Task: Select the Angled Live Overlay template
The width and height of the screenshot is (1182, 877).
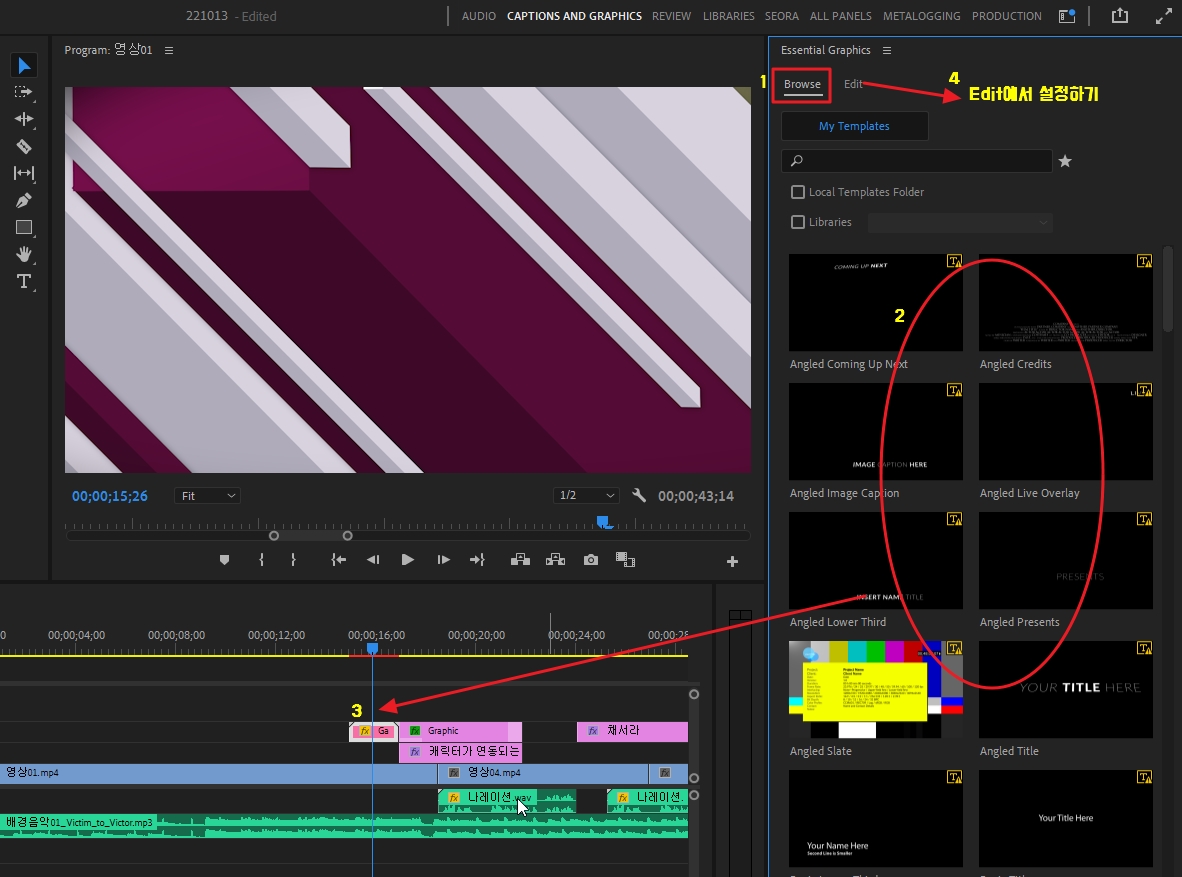Action: click(1066, 431)
